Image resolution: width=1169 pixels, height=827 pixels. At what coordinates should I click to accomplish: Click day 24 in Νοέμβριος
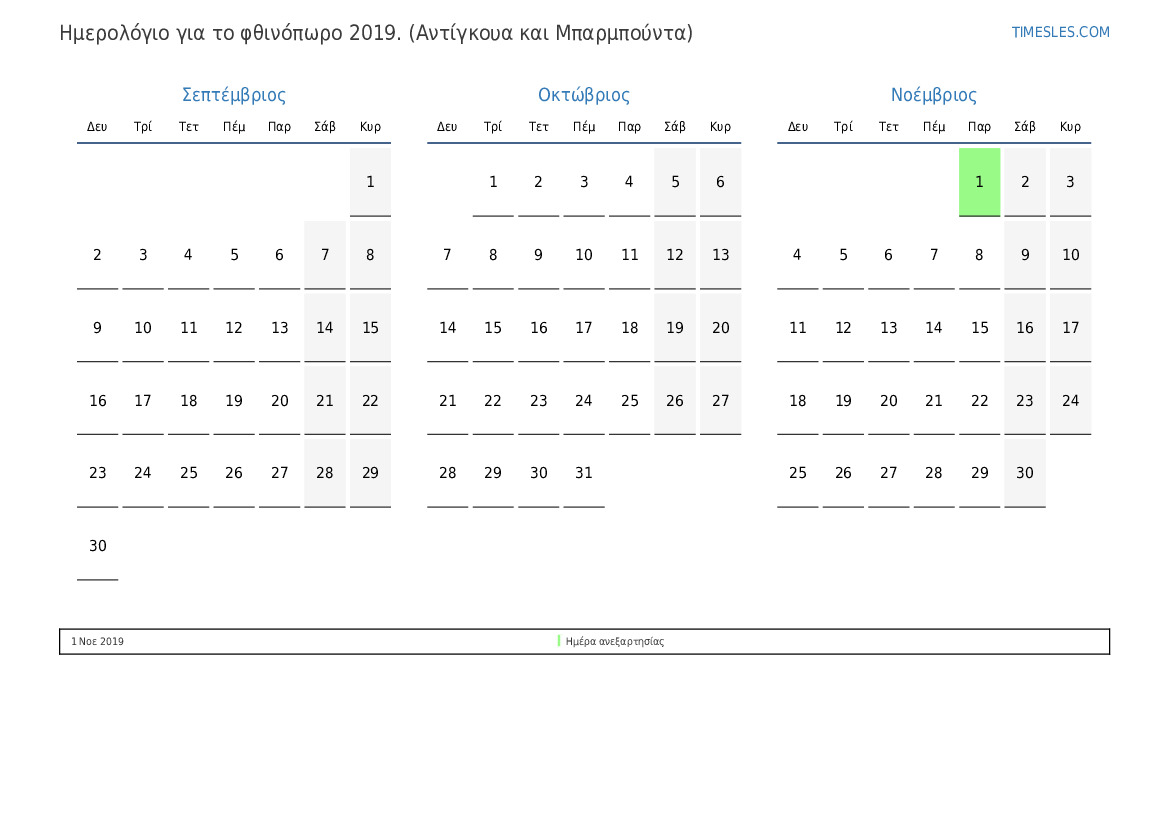(x=1070, y=401)
